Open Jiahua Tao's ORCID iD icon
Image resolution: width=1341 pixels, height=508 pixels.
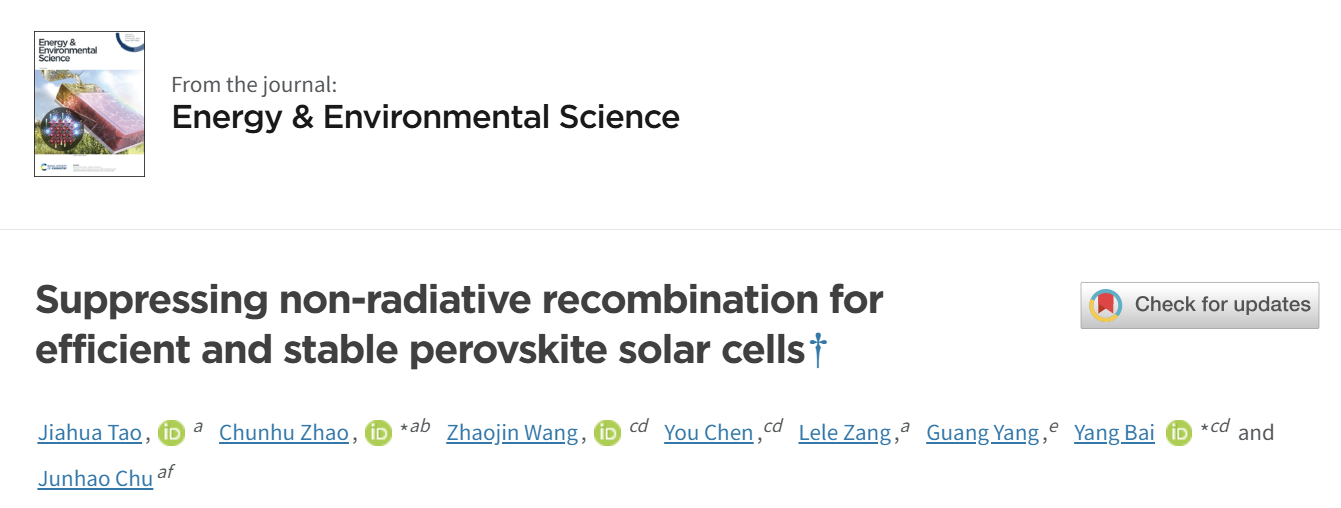172,433
